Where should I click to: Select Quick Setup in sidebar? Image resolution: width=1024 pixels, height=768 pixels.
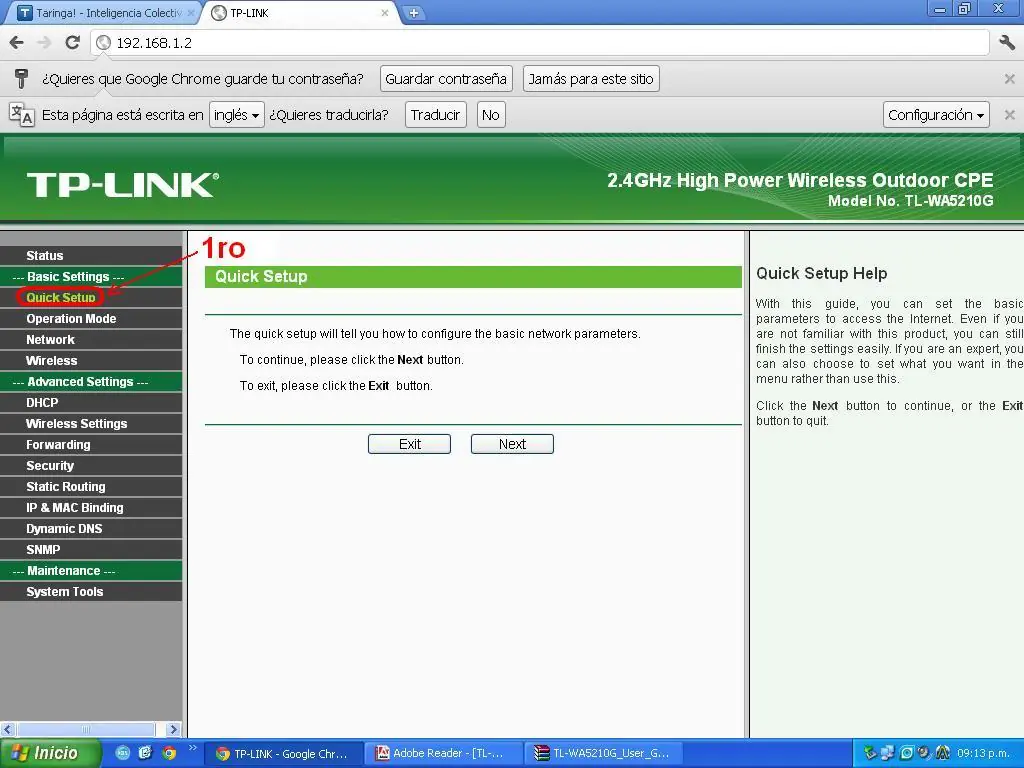pyautogui.click(x=91, y=298)
